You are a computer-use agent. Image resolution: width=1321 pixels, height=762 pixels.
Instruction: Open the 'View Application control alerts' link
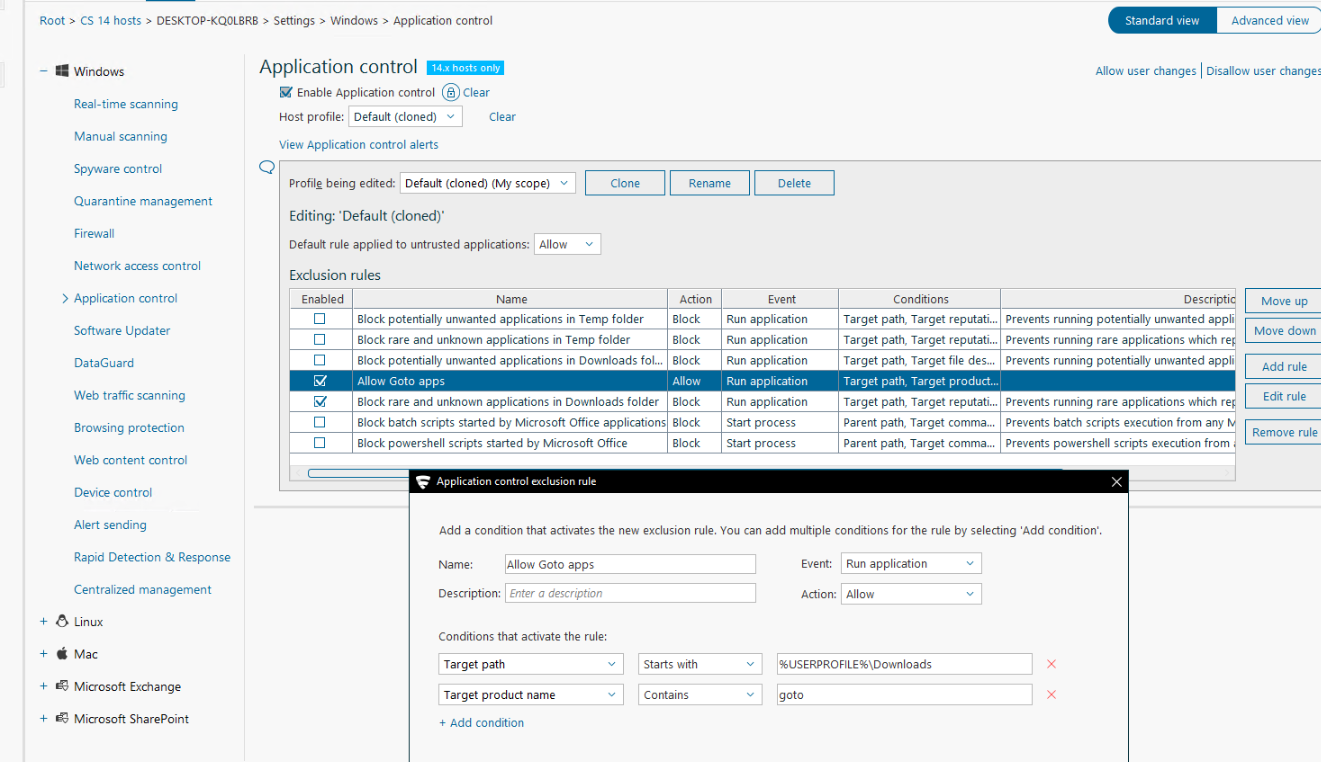coord(359,145)
